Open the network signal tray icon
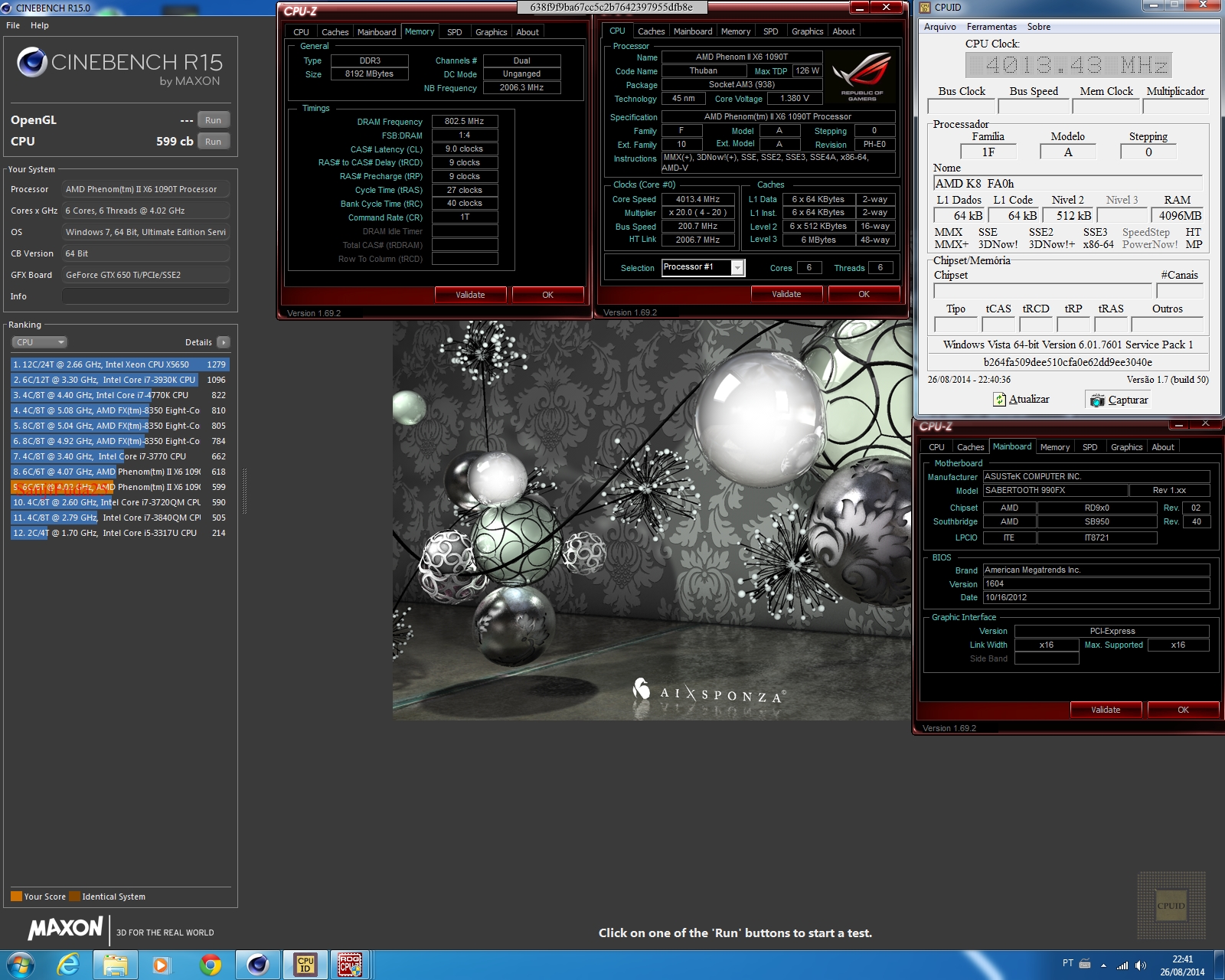 click(1122, 965)
